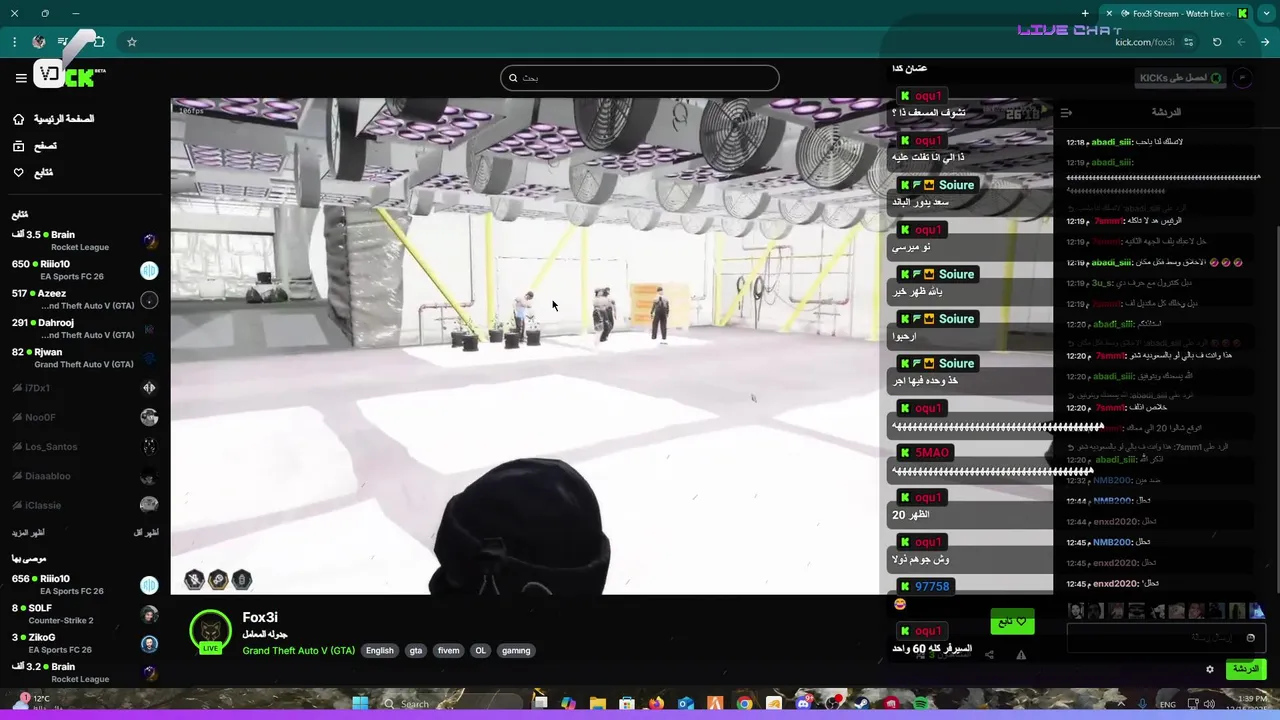
Task: Open chat settings gear icon
Action: (1209, 669)
